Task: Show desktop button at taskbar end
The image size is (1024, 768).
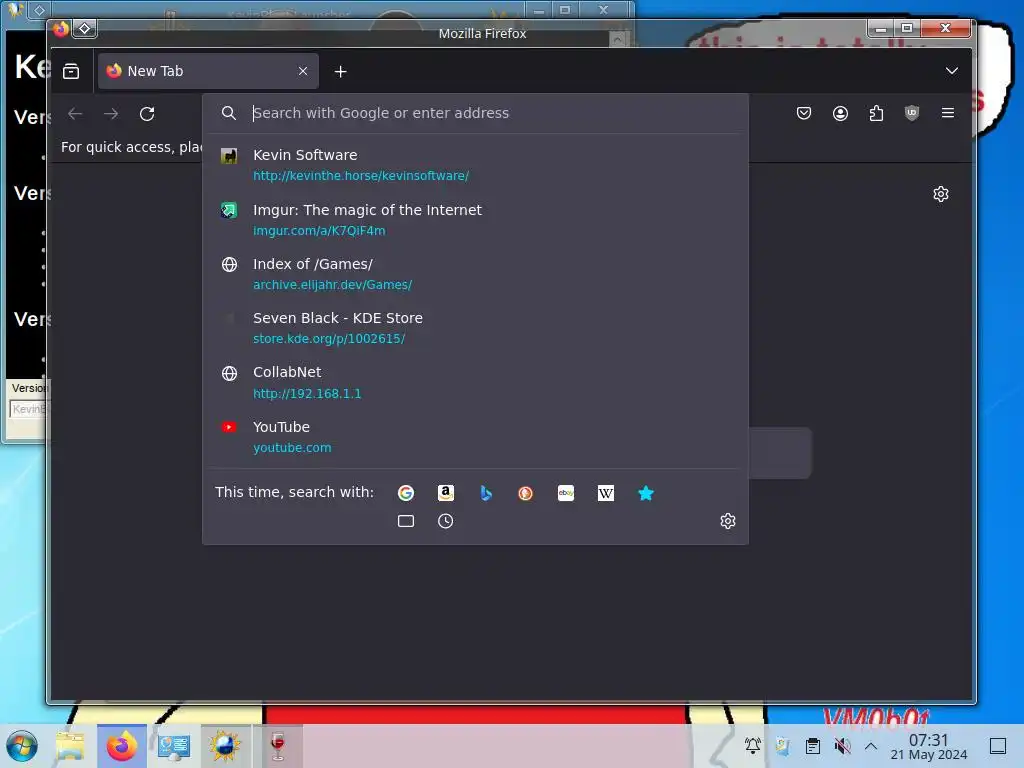Action: pos(998,745)
